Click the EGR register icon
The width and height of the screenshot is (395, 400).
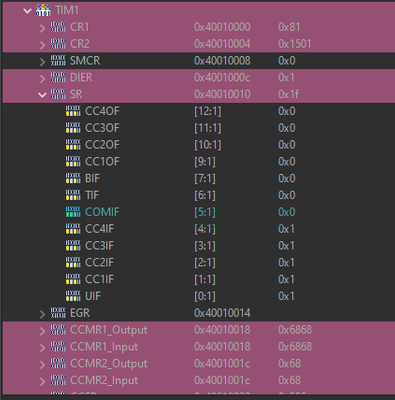pyautogui.click(x=58, y=313)
